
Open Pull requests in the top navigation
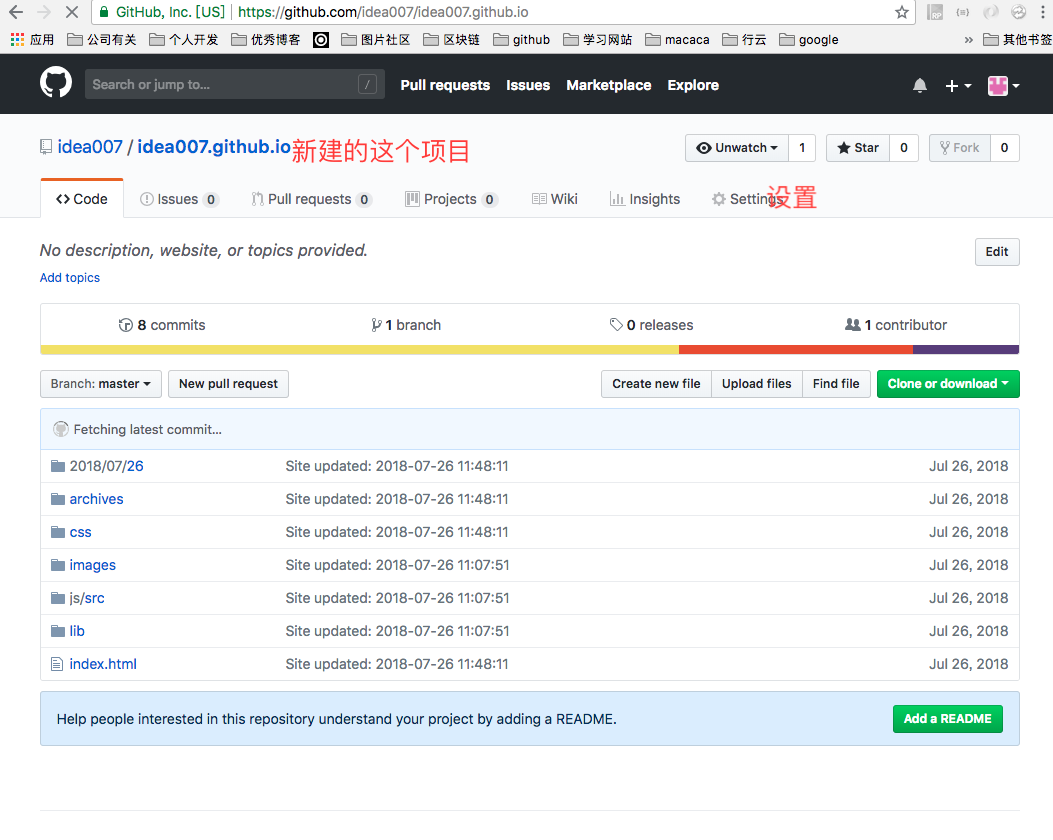[x=445, y=85]
